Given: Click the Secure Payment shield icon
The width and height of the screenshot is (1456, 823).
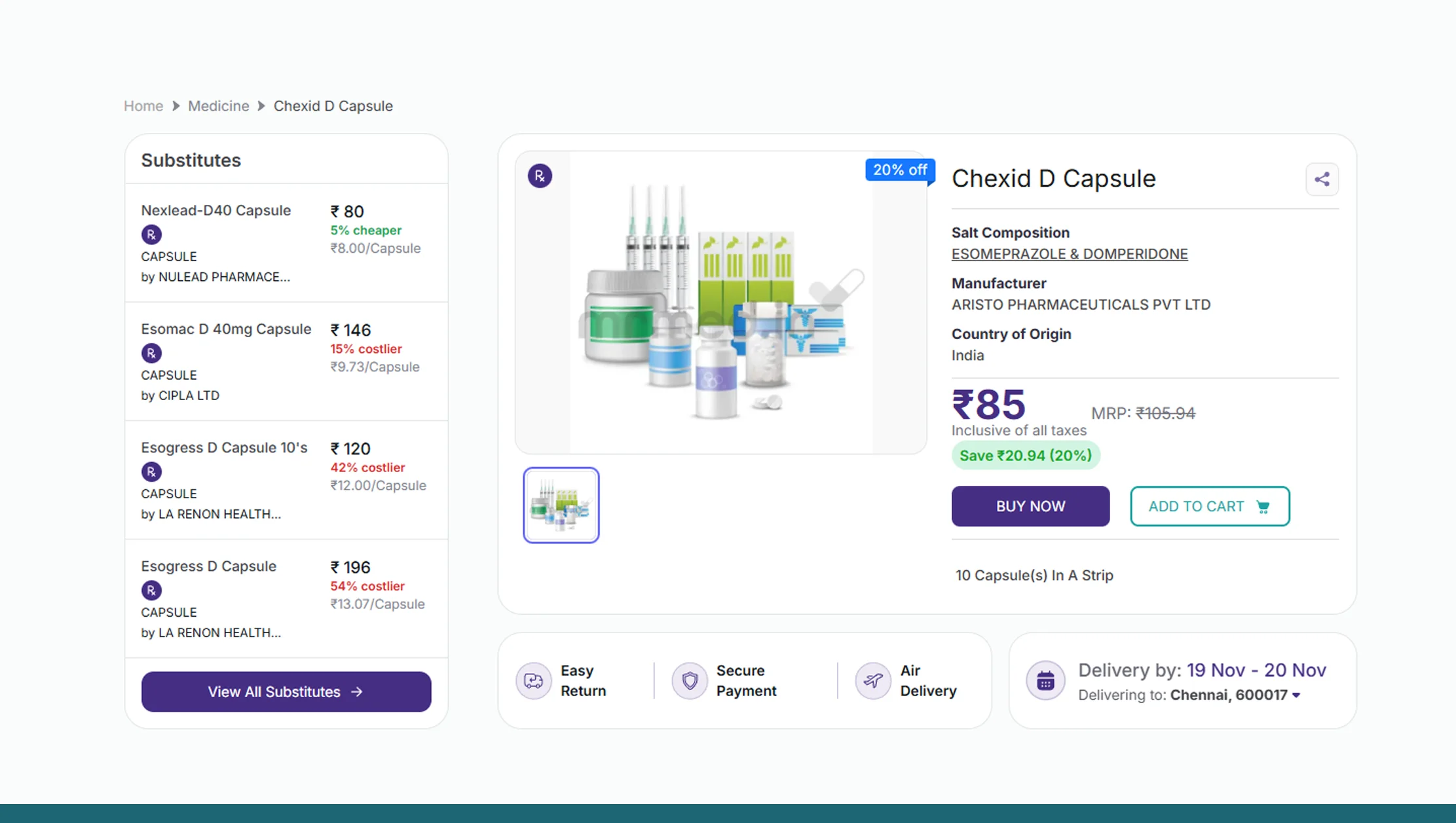Looking at the screenshot, I should pyautogui.click(x=689, y=681).
